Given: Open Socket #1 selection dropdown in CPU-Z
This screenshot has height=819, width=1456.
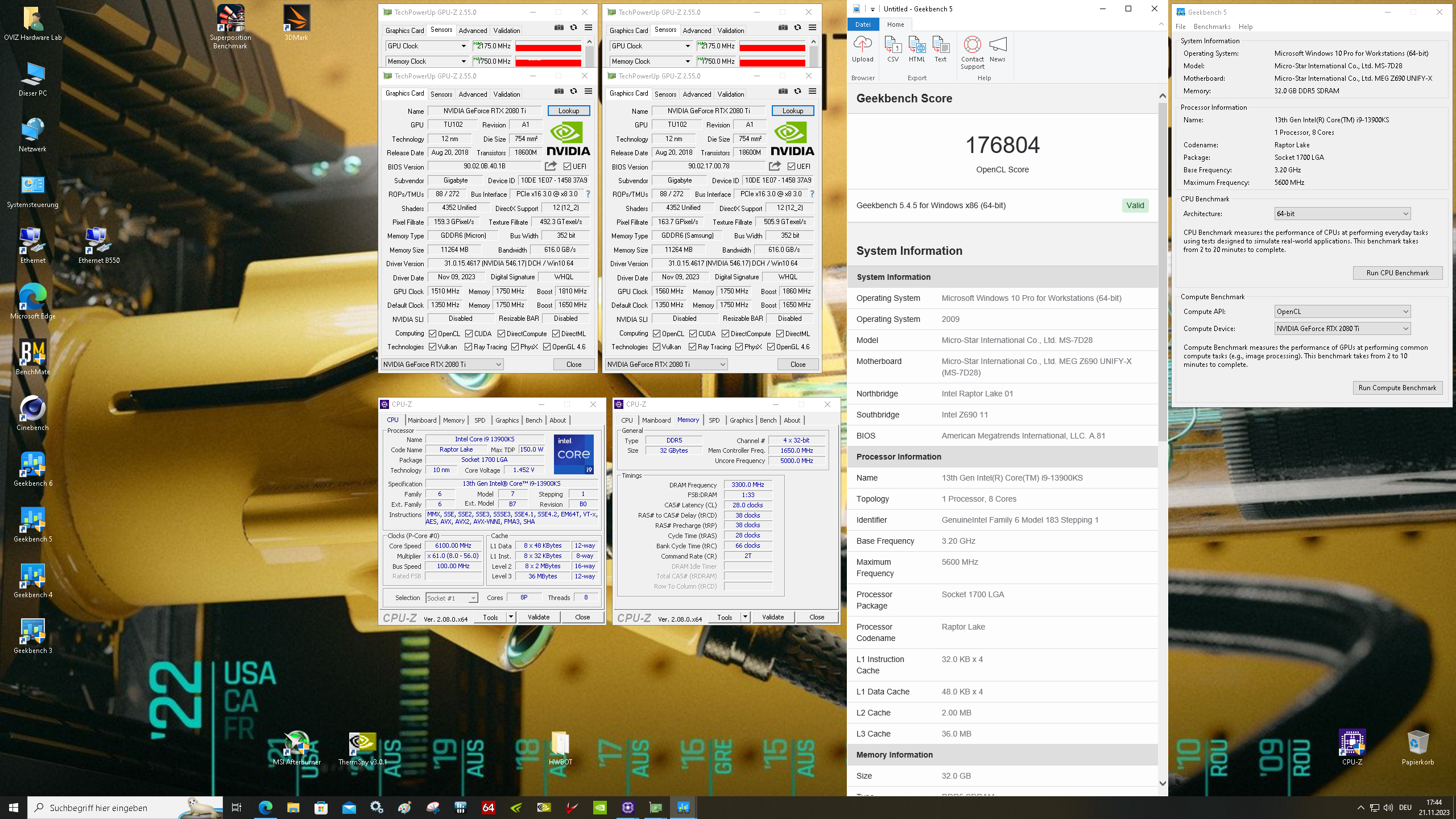Looking at the screenshot, I should (x=452, y=598).
